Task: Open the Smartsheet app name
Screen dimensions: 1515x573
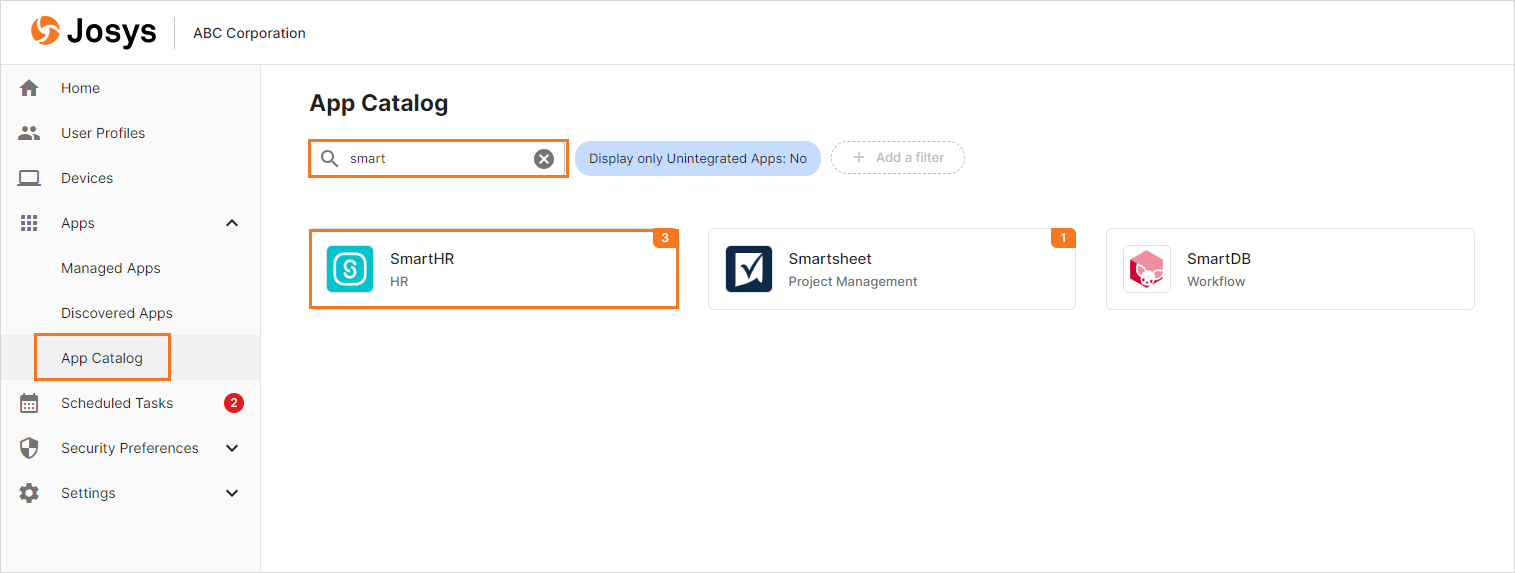Action: click(830, 259)
